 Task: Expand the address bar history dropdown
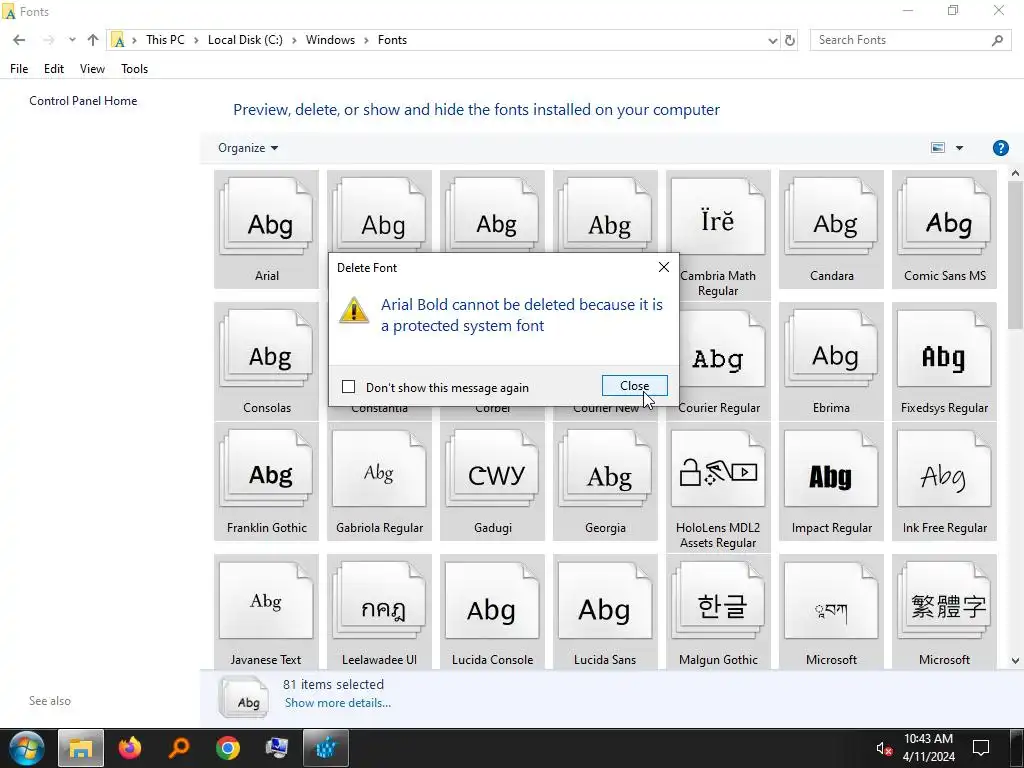[773, 40]
